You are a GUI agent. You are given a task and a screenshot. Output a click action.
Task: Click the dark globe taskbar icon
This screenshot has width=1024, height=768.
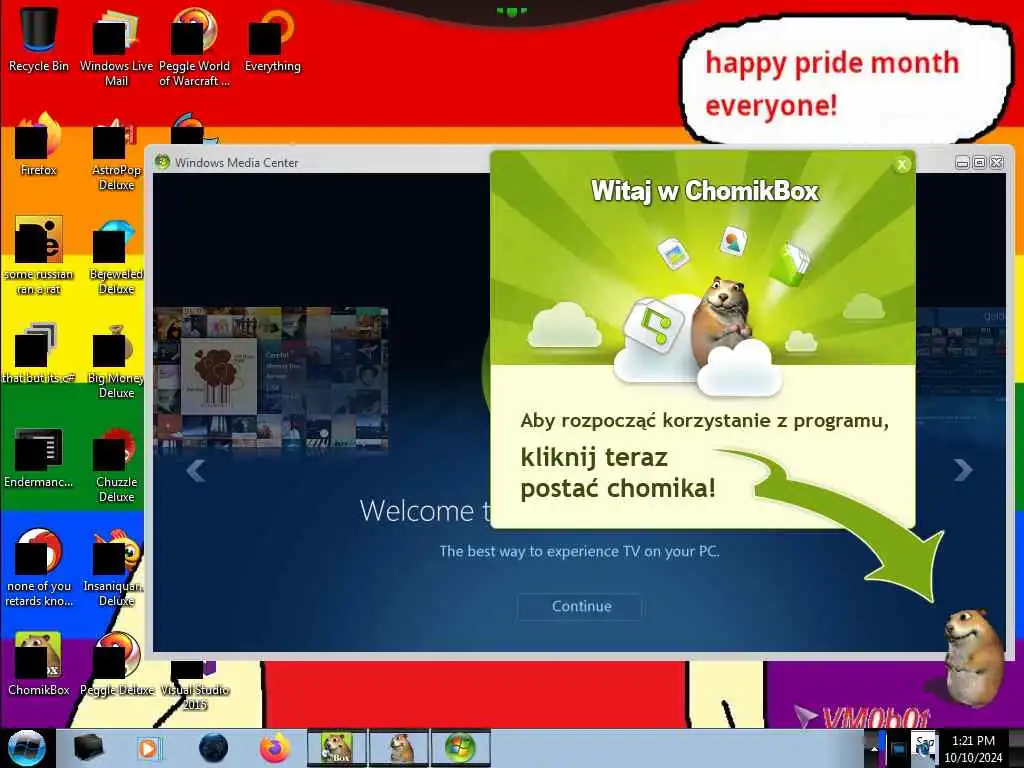214,748
